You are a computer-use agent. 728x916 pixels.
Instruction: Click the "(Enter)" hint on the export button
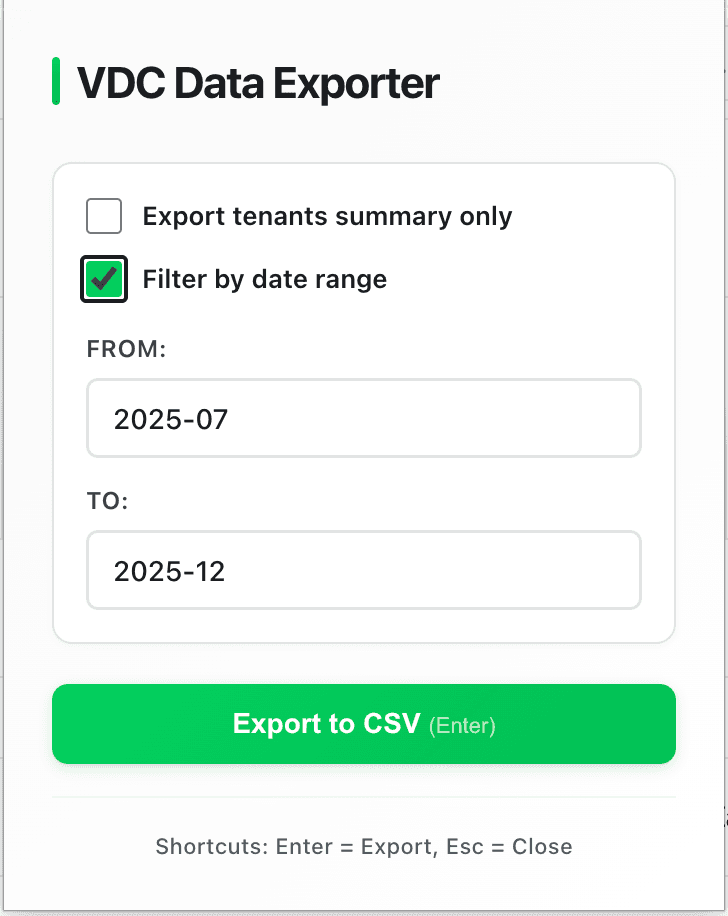click(462, 725)
